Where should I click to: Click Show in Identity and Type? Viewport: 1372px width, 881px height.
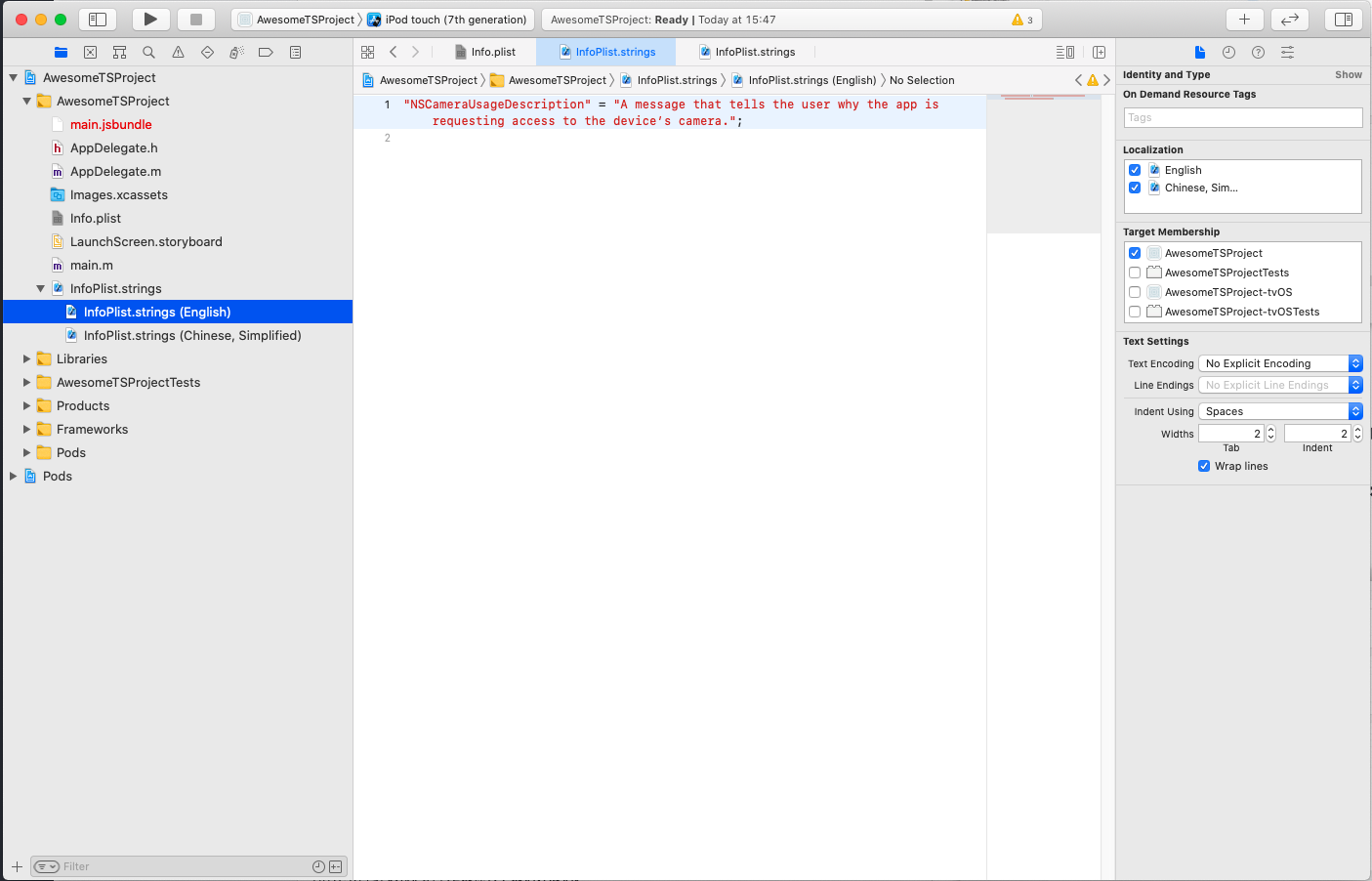1349,74
